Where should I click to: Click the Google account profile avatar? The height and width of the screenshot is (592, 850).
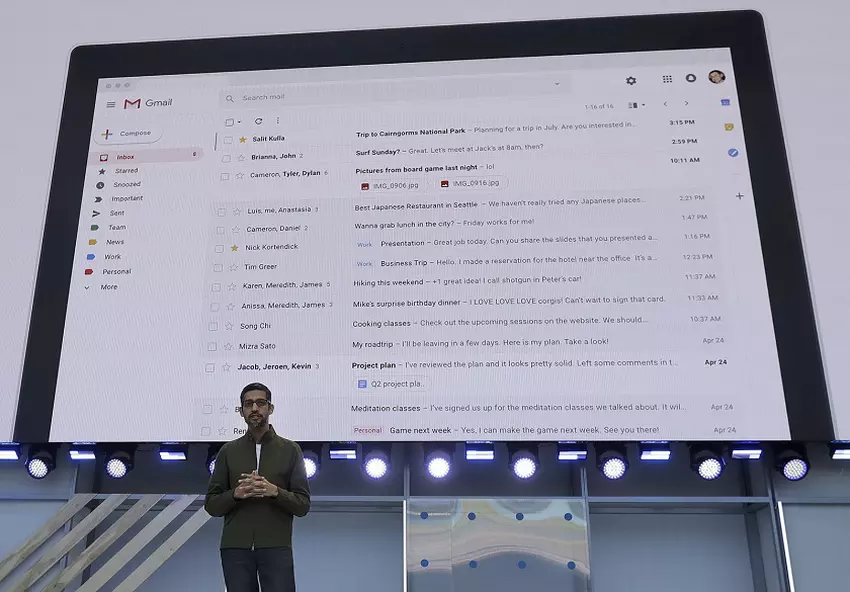(x=717, y=77)
